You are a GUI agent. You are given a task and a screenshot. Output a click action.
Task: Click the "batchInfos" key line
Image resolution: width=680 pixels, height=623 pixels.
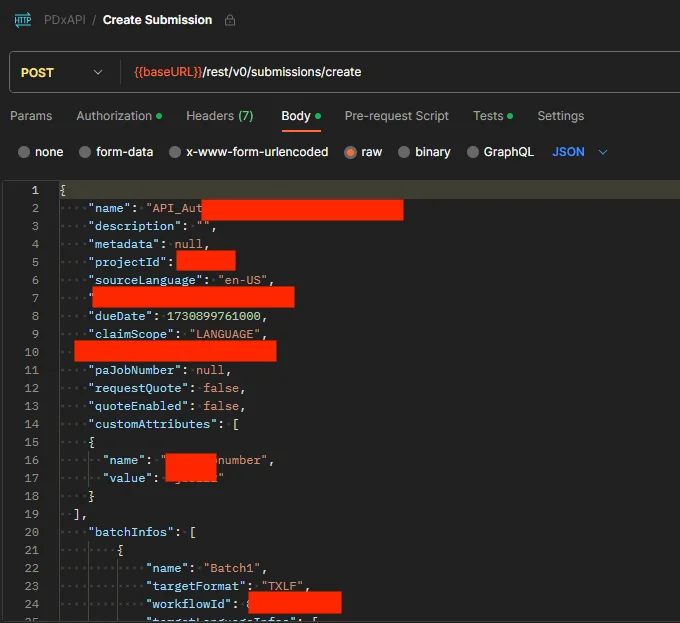click(x=142, y=532)
